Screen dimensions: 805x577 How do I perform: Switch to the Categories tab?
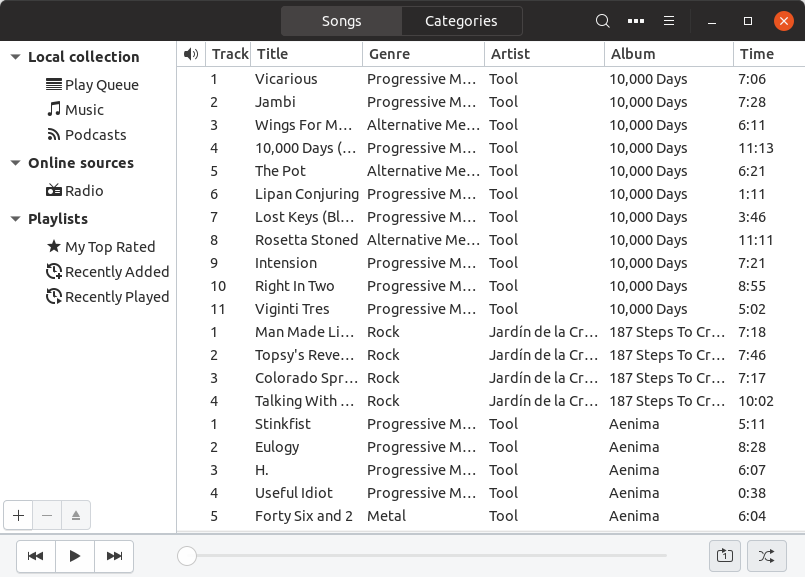[461, 21]
